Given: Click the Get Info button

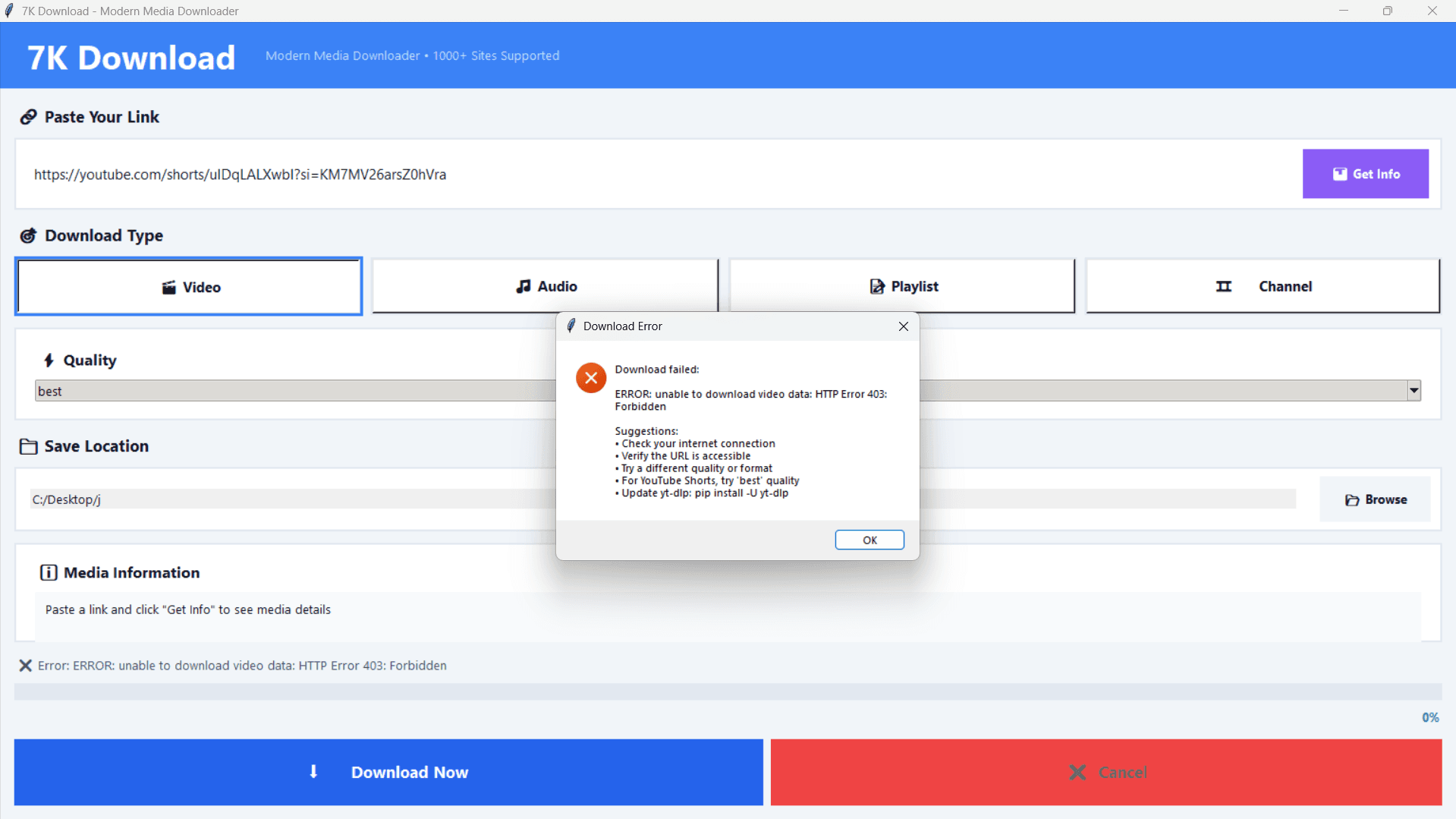Looking at the screenshot, I should coord(1366,174).
